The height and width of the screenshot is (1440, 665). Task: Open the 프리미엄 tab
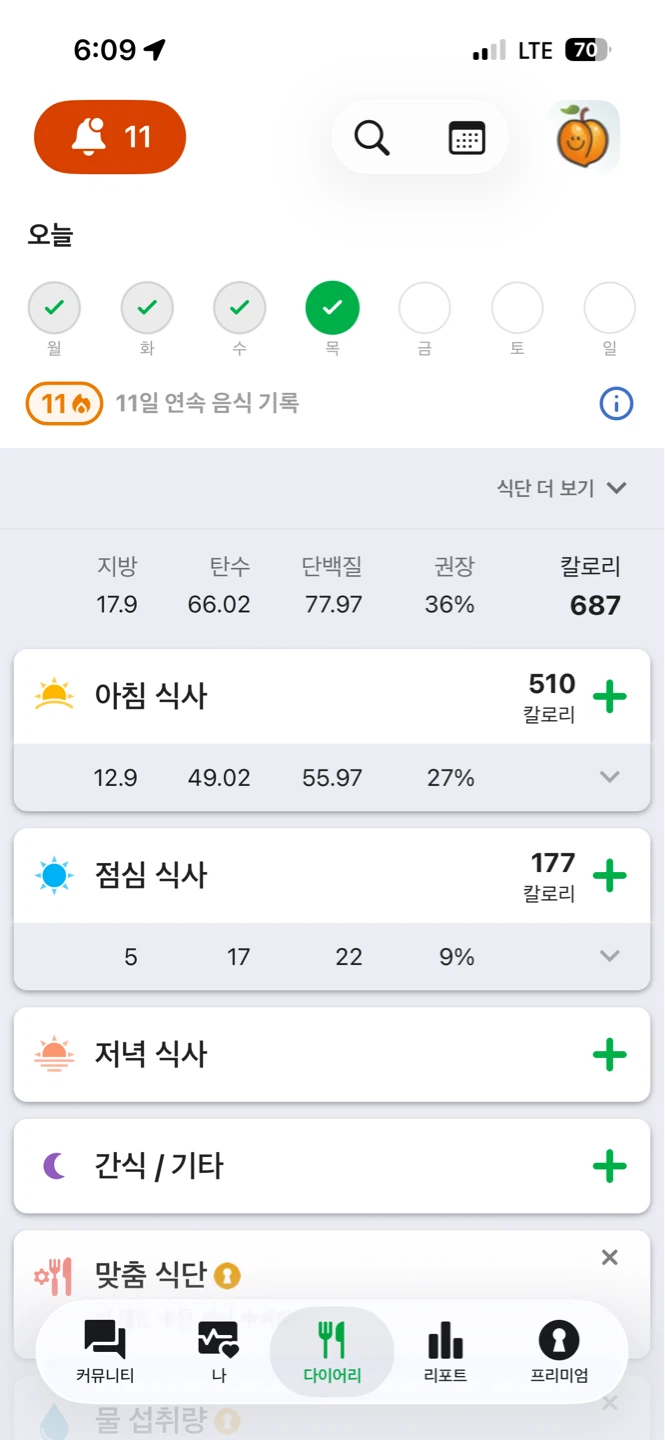pos(559,1352)
